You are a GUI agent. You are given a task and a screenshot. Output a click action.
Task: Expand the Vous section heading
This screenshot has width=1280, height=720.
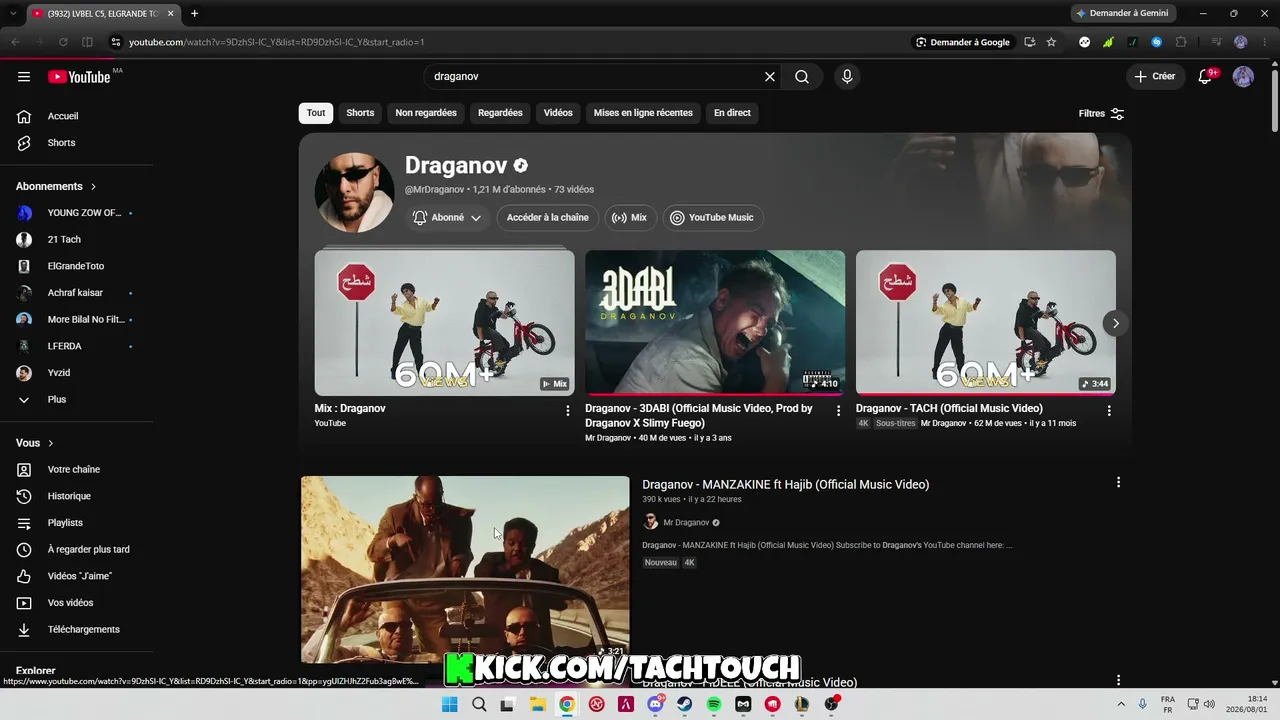pyautogui.click(x=35, y=443)
